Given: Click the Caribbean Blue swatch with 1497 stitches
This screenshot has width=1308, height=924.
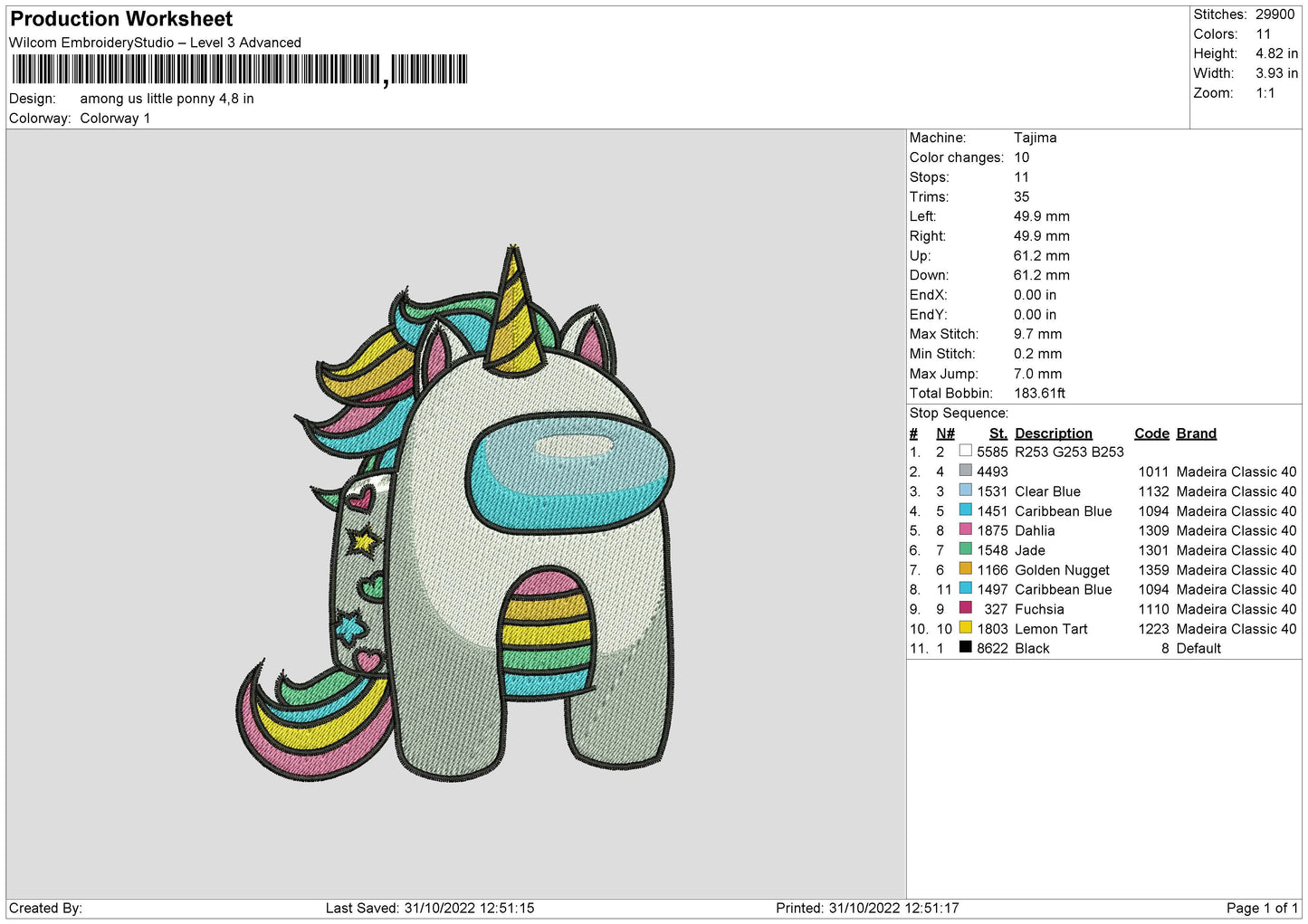Looking at the screenshot, I should coord(965,589).
